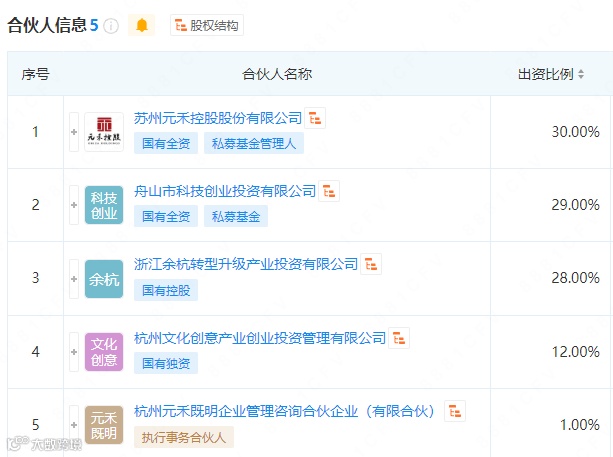613x457 pixels.
Task: Open 舟山市科技创业投资有限公司 company link
Action: (x=225, y=191)
